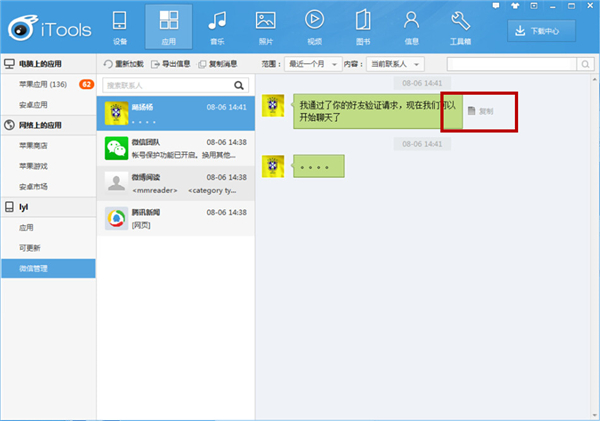The height and width of the screenshot is (421, 600).
Task: Click 导出信息 export info button
Action: click(170, 64)
